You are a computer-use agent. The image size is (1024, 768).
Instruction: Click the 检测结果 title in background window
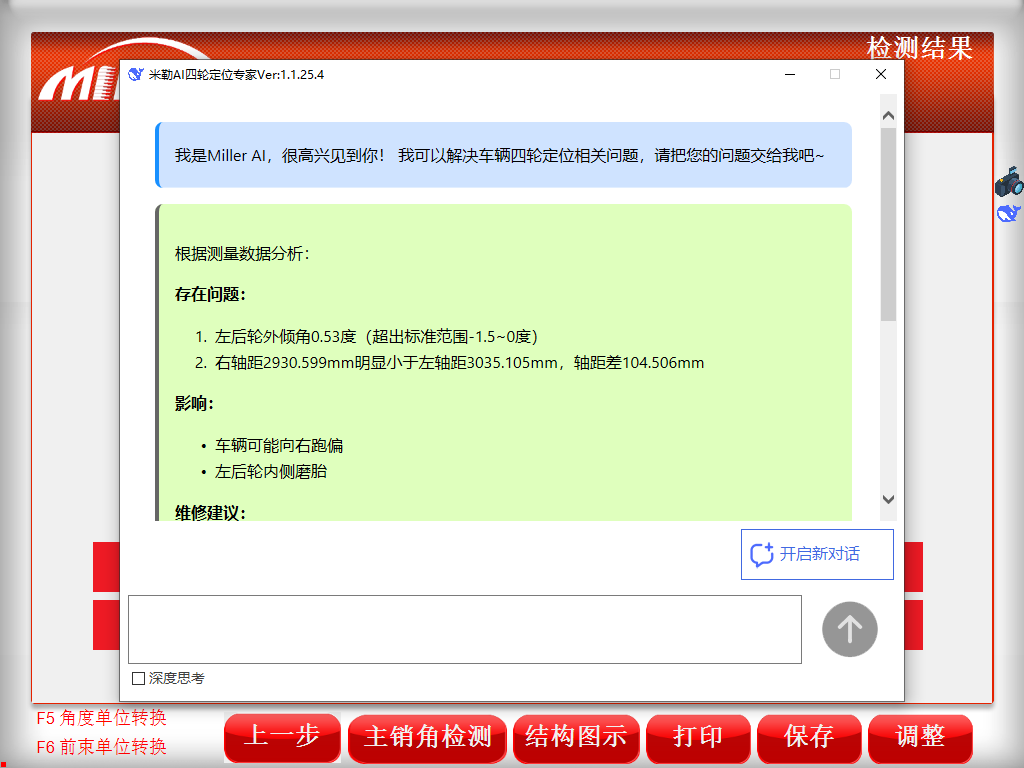click(x=920, y=48)
